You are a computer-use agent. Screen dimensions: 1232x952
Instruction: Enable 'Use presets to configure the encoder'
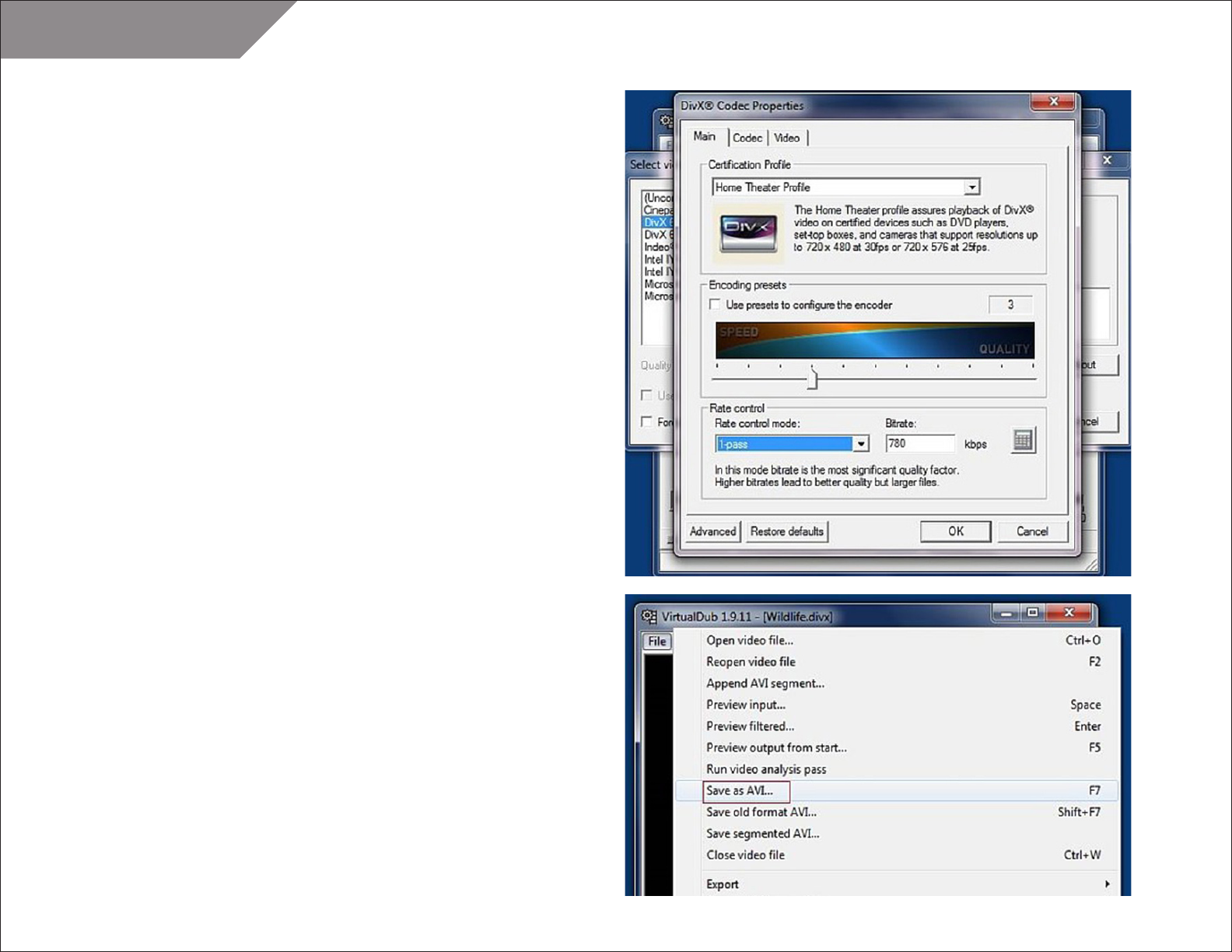pos(715,305)
